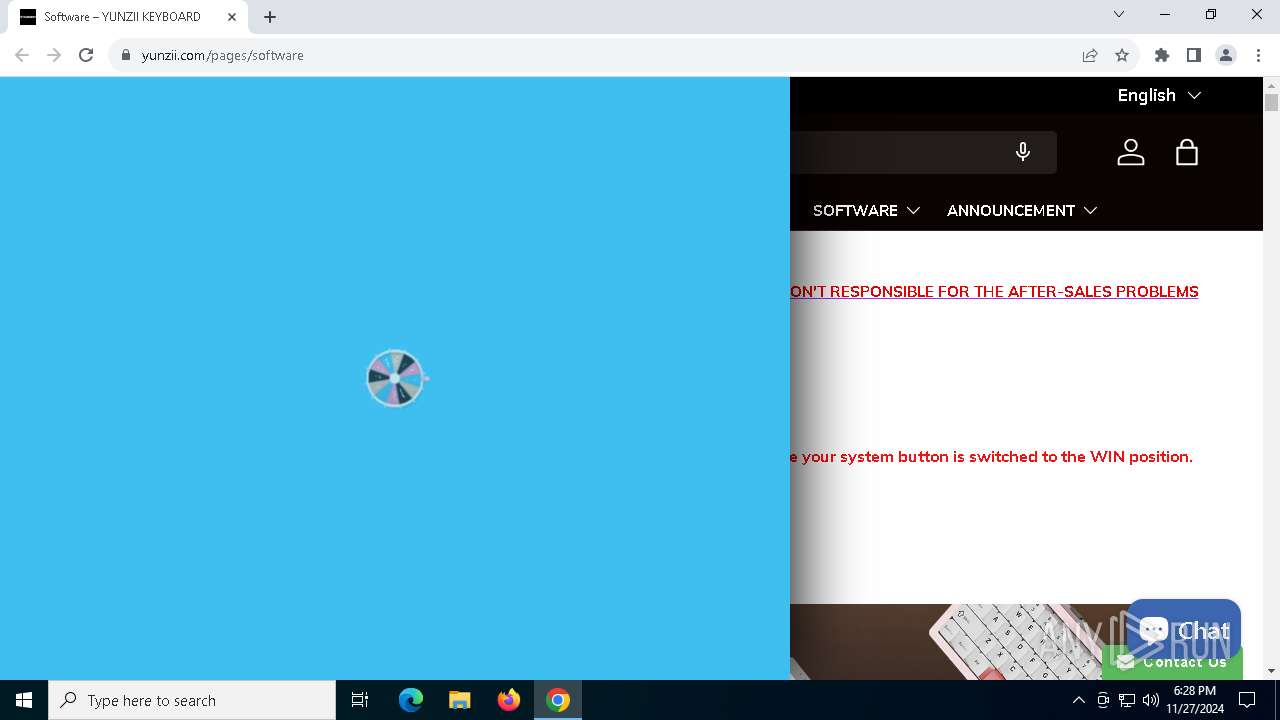This screenshot has width=1280, height=720.
Task: Switch to Chrome taskbar icon
Action: tap(558, 700)
